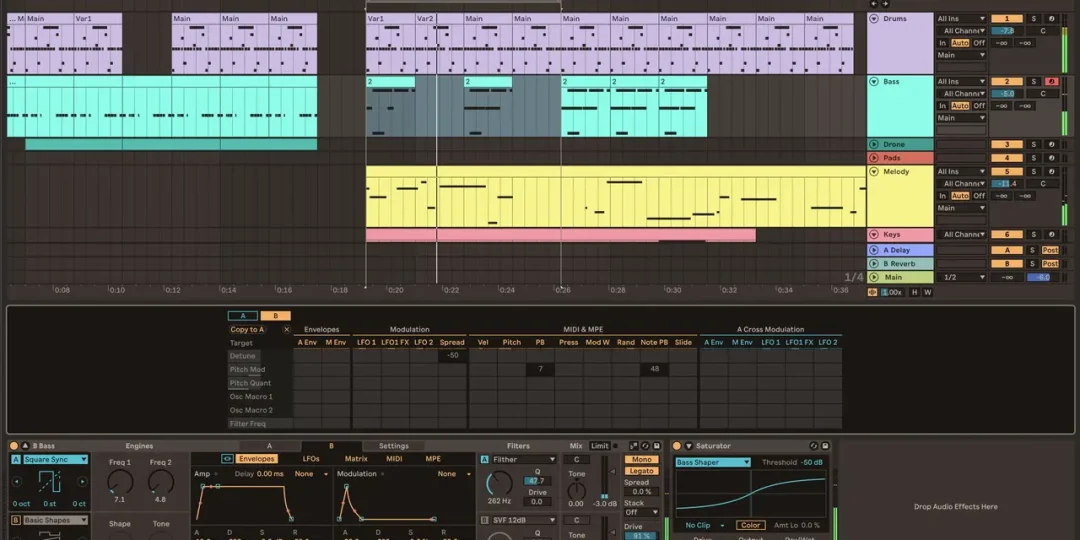Viewport: 1080px width, 540px height.
Task: Toggle Post on the A Delay return
Action: [x=1050, y=251]
